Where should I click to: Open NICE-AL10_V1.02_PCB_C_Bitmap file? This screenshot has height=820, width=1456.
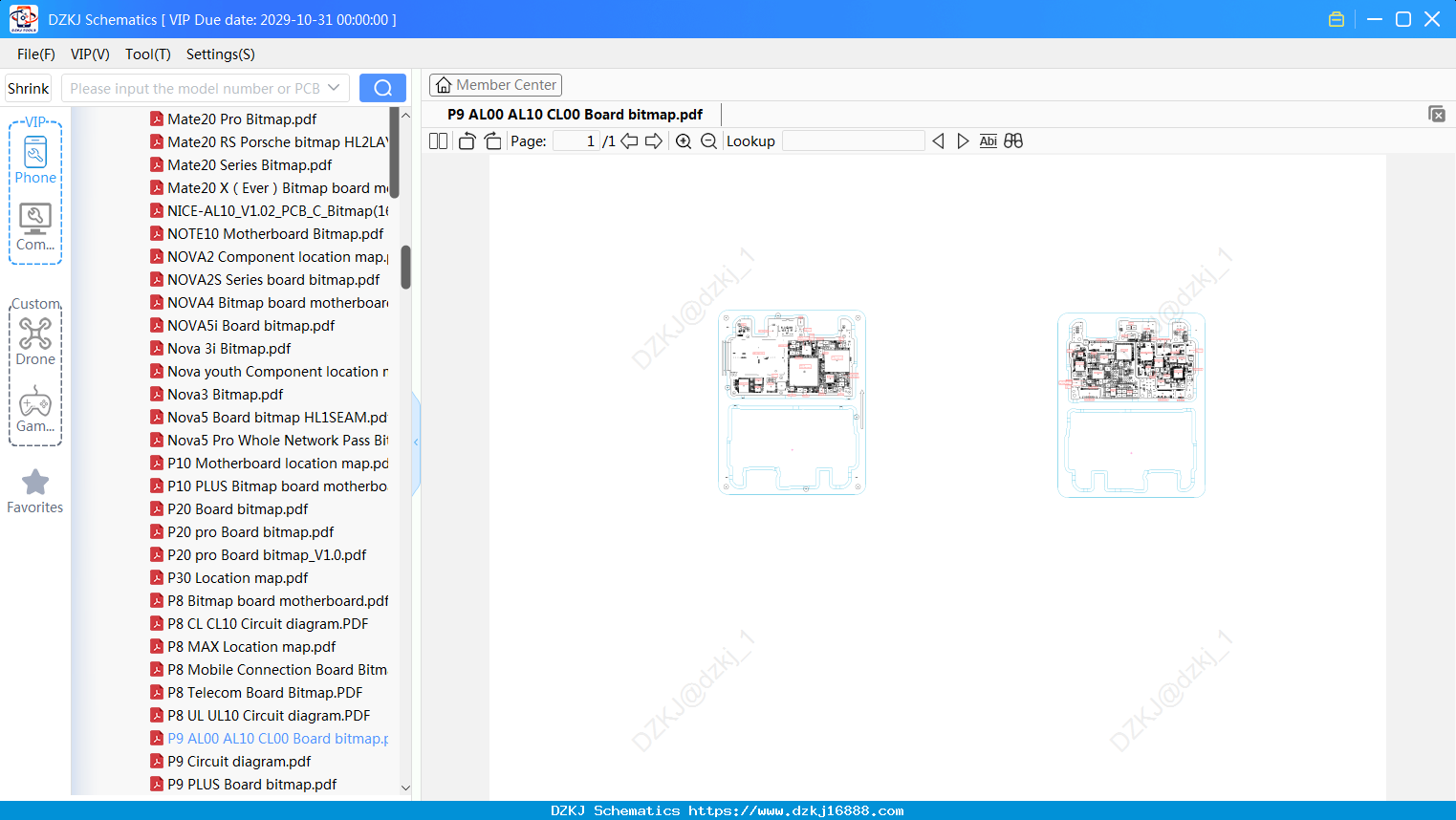(x=269, y=211)
